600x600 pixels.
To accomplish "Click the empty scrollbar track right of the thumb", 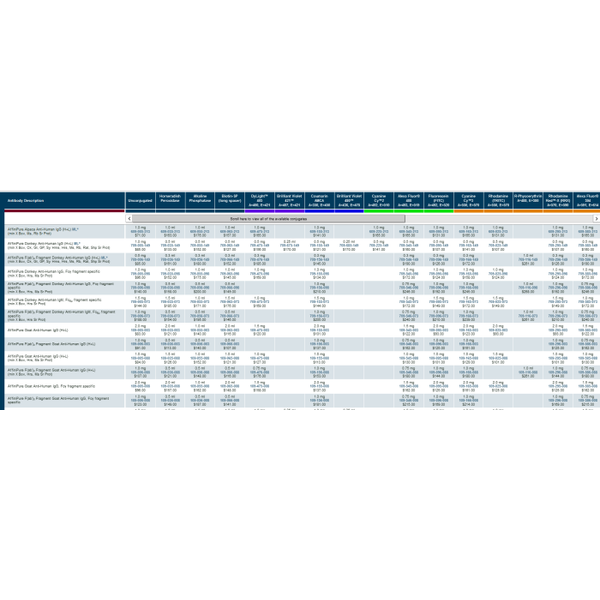I will 499,218.
